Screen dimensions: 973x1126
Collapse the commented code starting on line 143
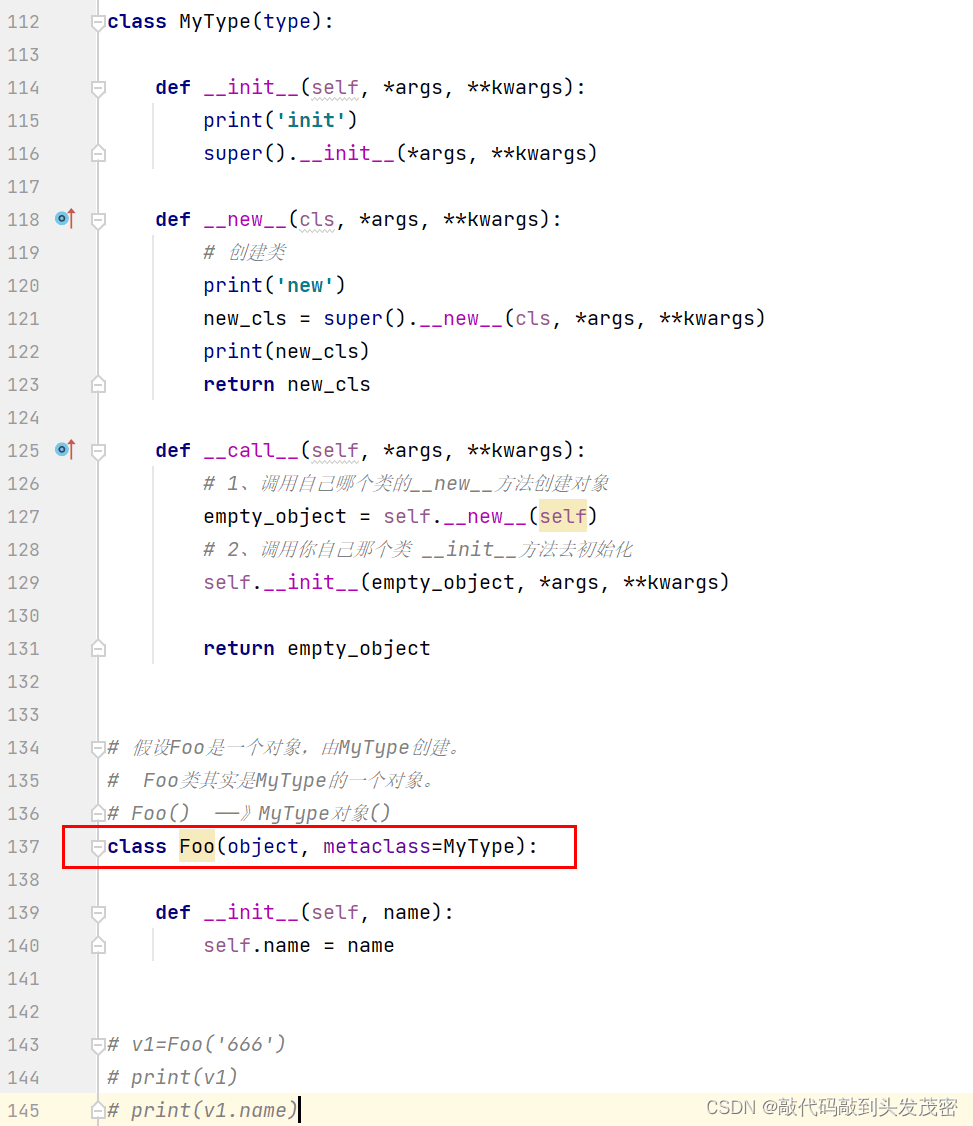[98, 1045]
